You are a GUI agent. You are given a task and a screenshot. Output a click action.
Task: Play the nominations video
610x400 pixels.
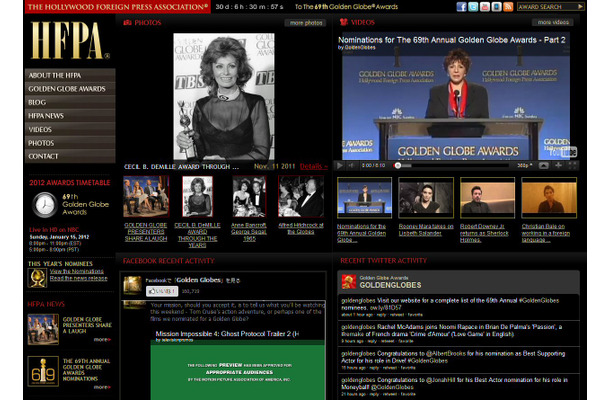click(340, 166)
